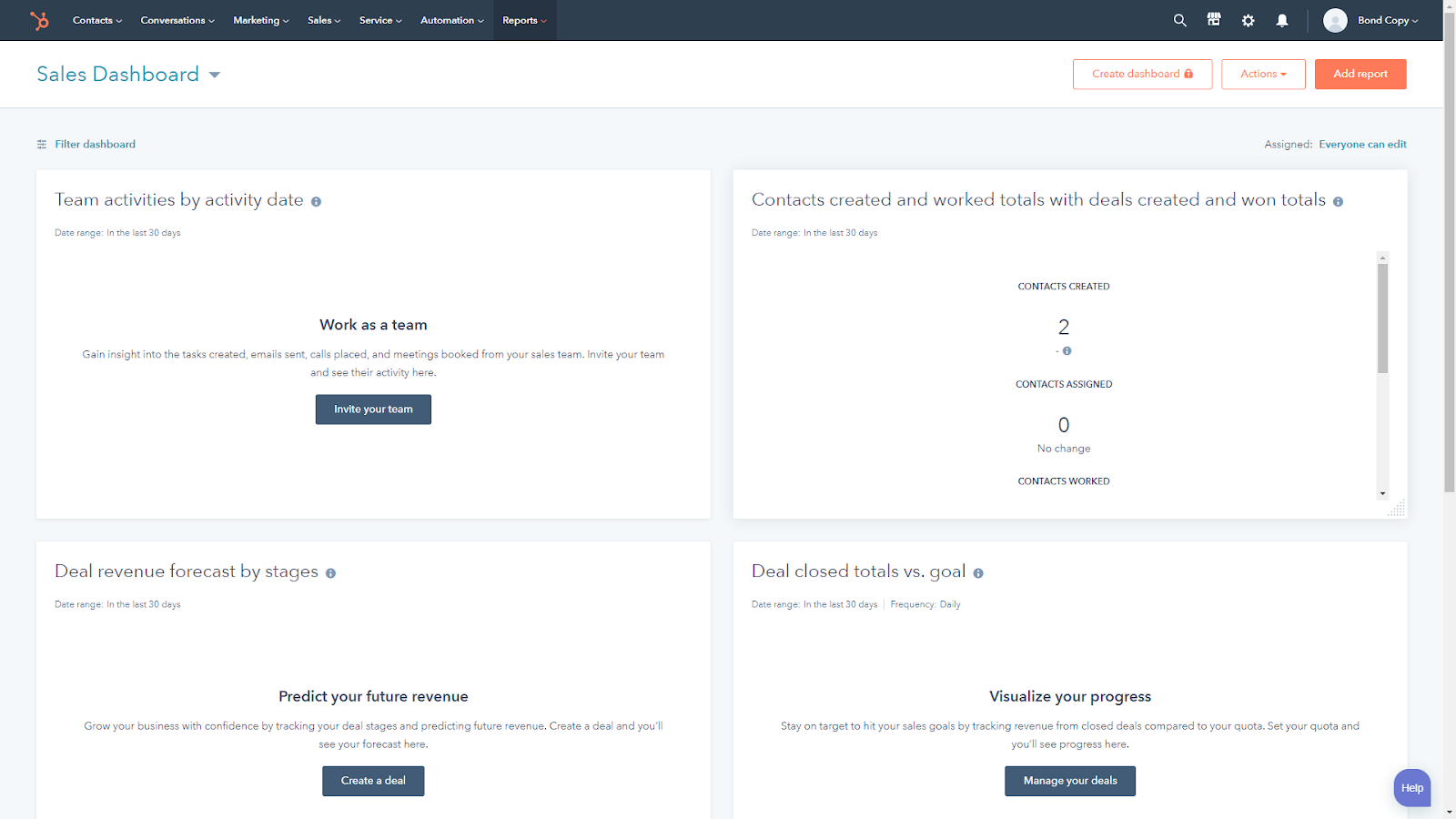Screen dimensions: 1456x819
Task: Open the Automation menu
Action: tap(451, 20)
